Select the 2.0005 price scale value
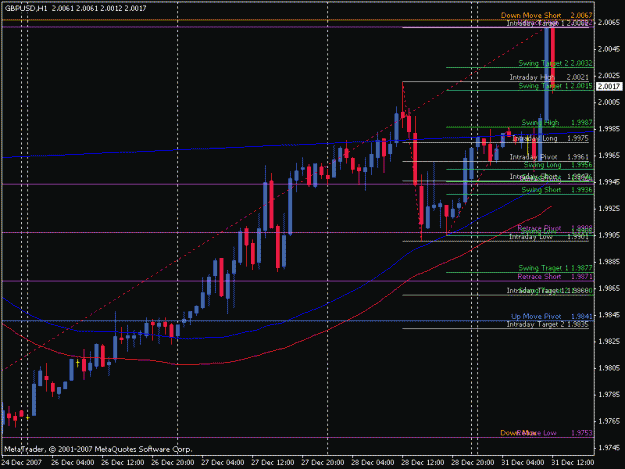The image size is (625, 469). (609, 102)
